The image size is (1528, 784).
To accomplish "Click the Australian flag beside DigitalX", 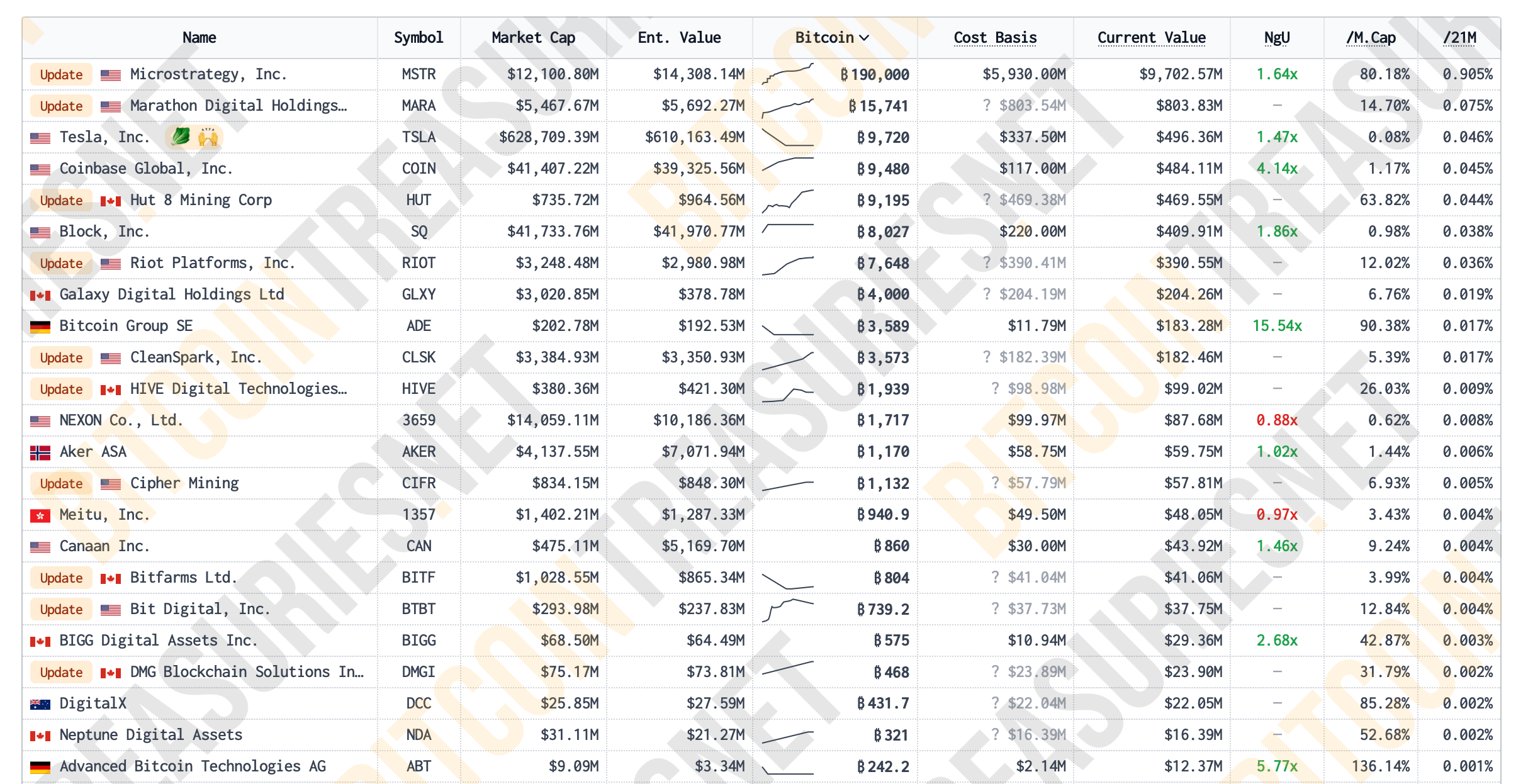I will pos(40,704).
